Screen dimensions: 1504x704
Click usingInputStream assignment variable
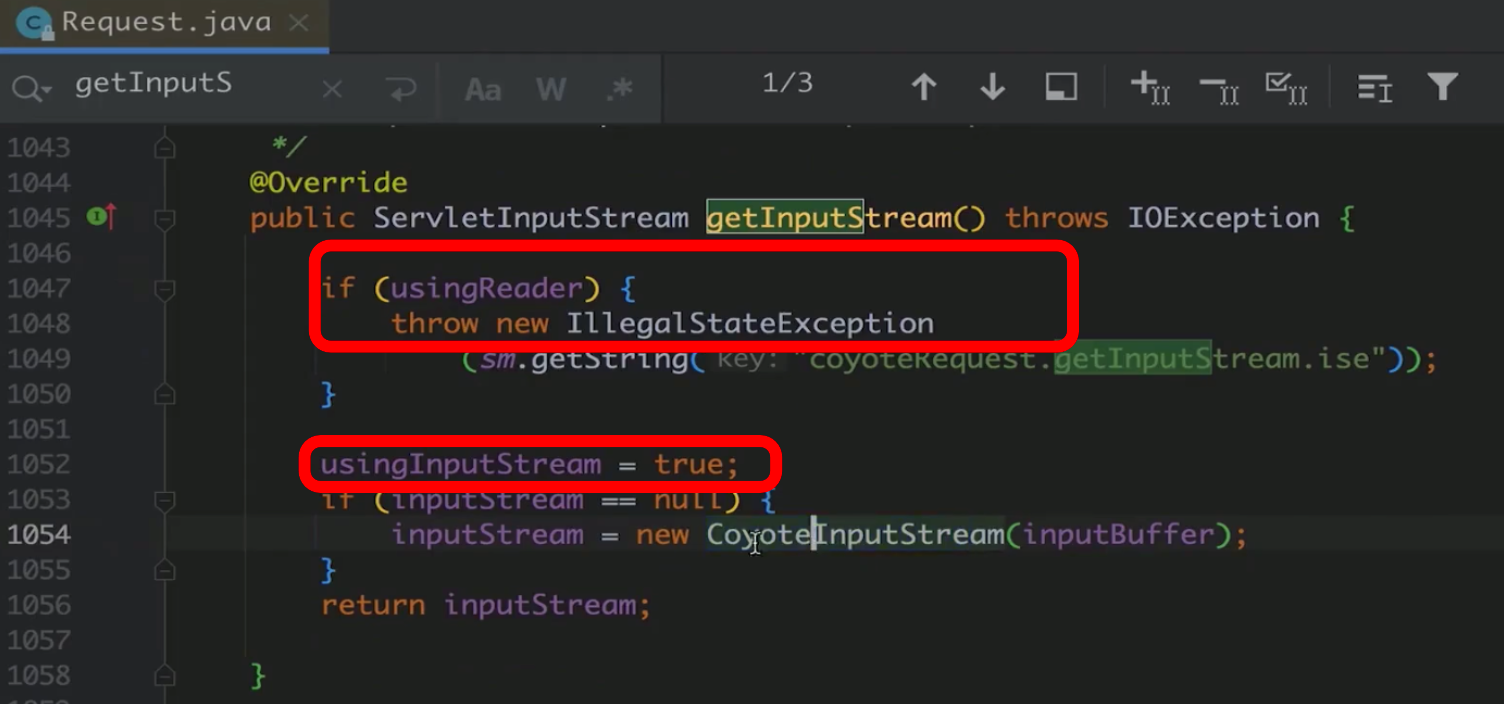point(461,464)
